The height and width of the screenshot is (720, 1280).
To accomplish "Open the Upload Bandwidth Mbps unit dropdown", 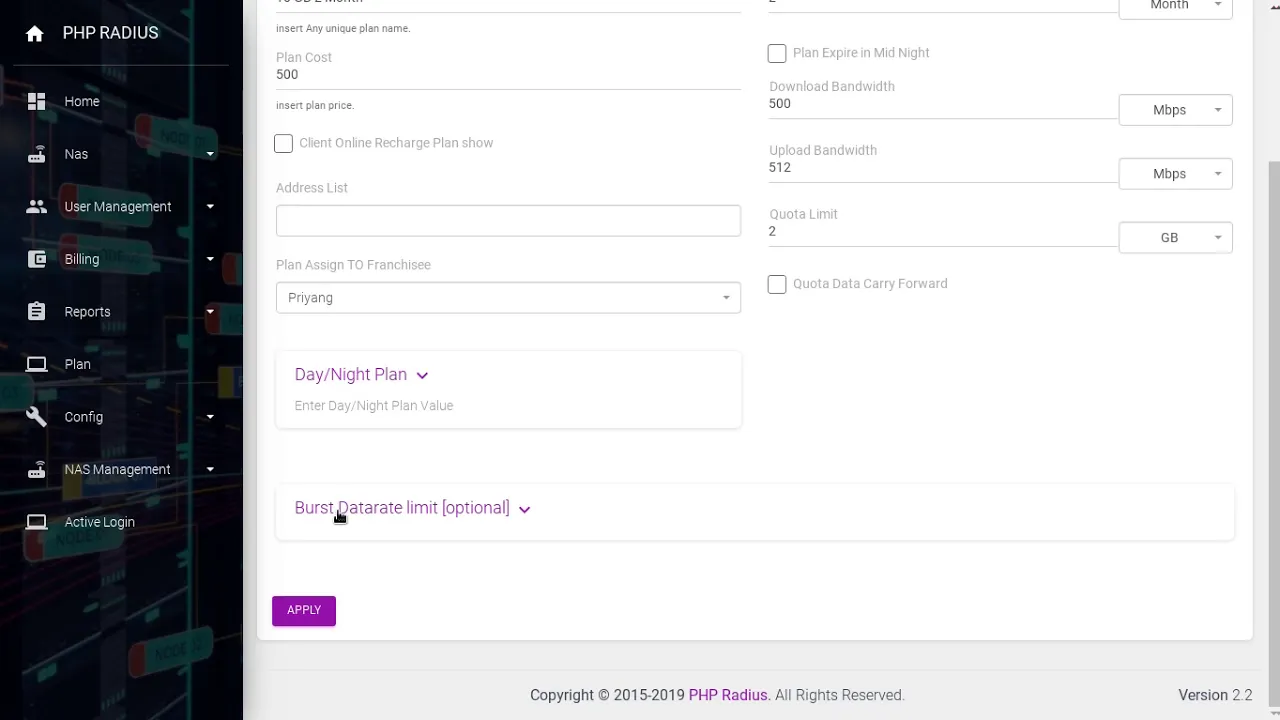I will pos(1175,174).
